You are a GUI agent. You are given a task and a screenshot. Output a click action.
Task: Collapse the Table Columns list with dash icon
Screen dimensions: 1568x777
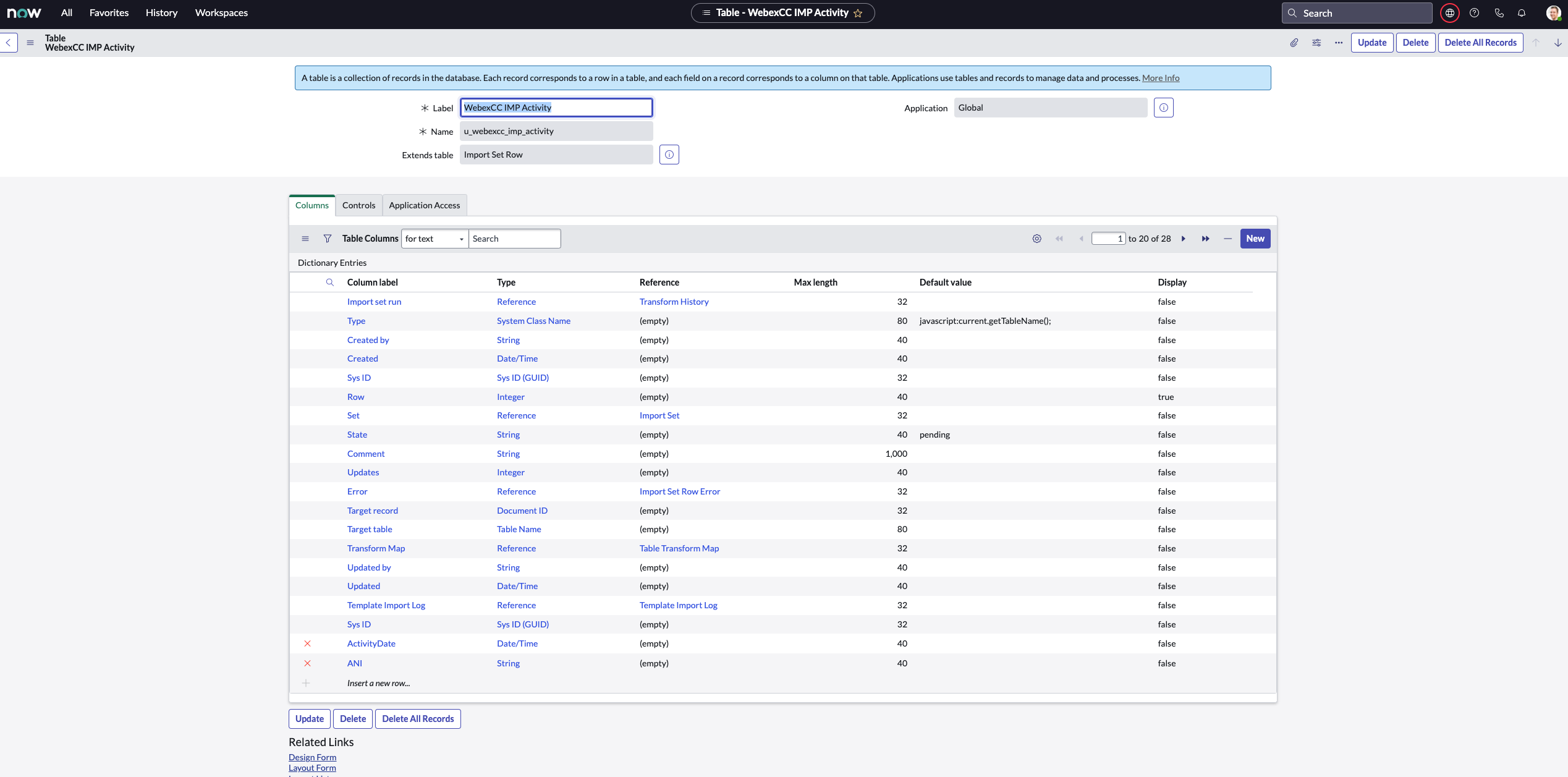[x=1228, y=239]
